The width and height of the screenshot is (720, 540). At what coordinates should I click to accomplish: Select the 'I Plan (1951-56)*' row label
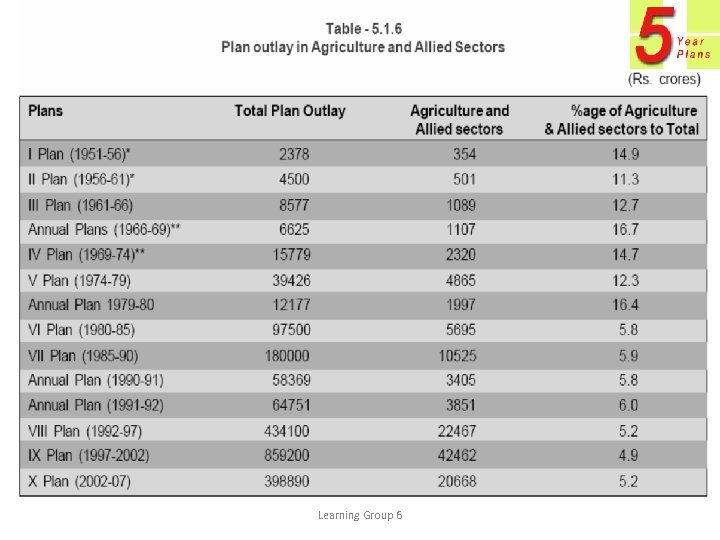tap(79, 154)
